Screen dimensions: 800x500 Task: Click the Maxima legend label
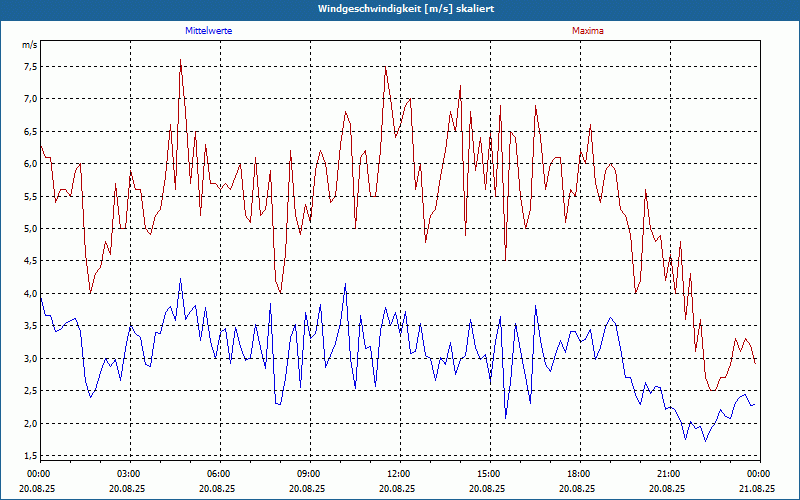587,31
